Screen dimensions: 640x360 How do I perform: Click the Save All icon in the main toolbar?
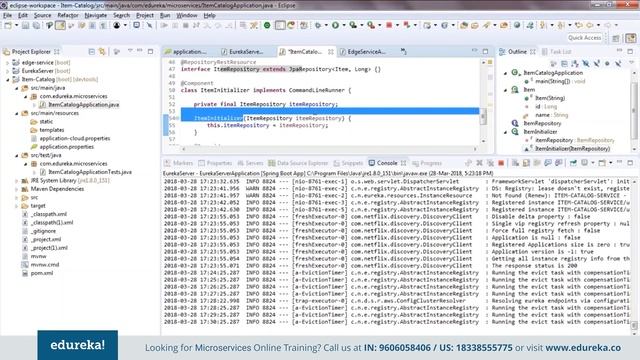pyautogui.click(x=36, y=25)
